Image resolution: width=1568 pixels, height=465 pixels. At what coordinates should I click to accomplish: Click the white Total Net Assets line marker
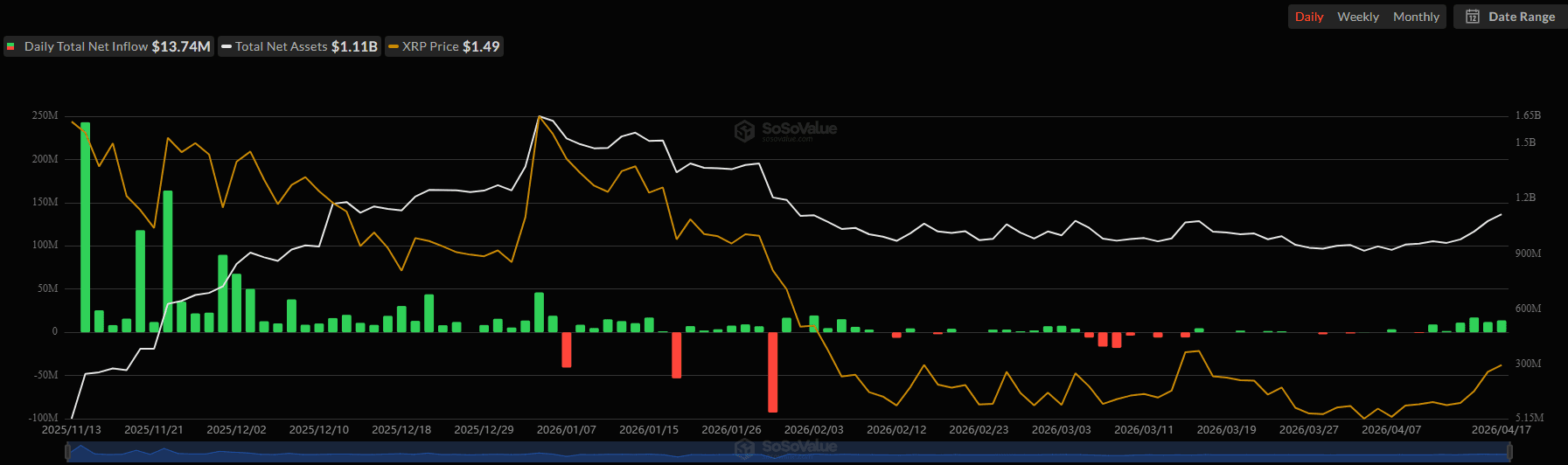pos(226,46)
